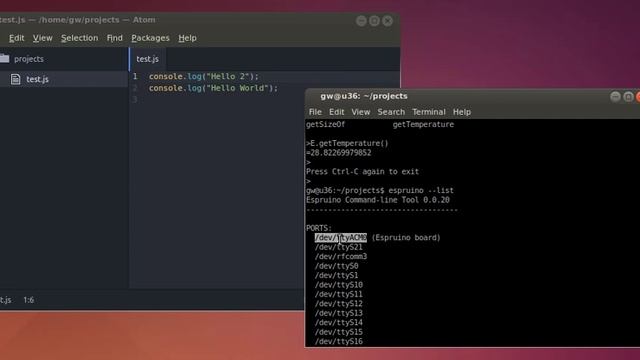Click the test.js file icon in tree view
This screenshot has width=640, height=360.
[16, 79]
